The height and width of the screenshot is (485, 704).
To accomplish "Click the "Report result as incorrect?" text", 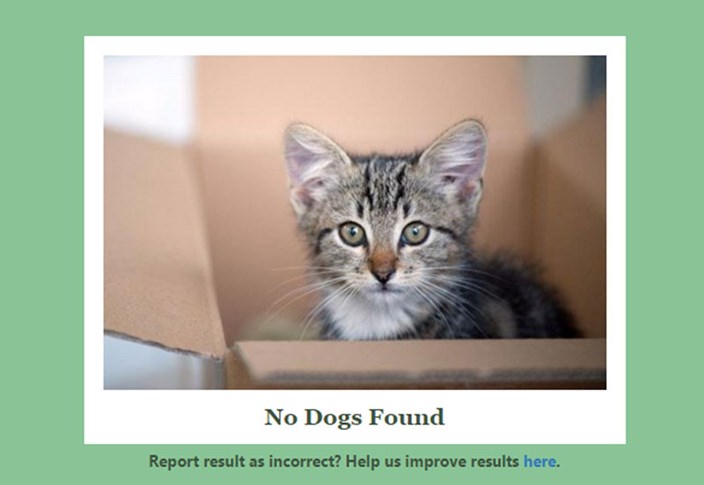I will (245, 462).
